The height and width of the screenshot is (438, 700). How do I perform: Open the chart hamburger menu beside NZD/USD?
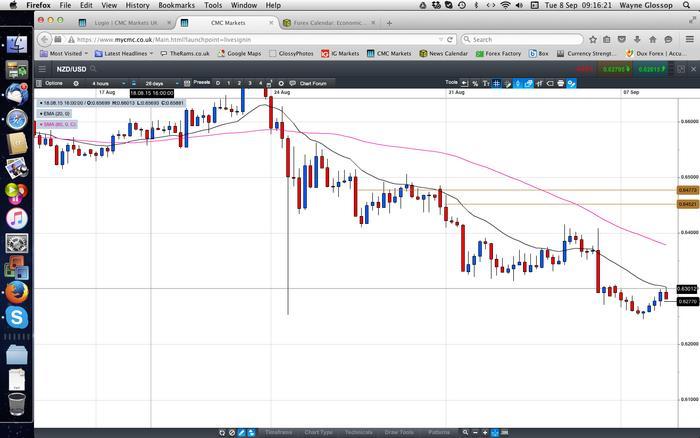(x=42, y=69)
